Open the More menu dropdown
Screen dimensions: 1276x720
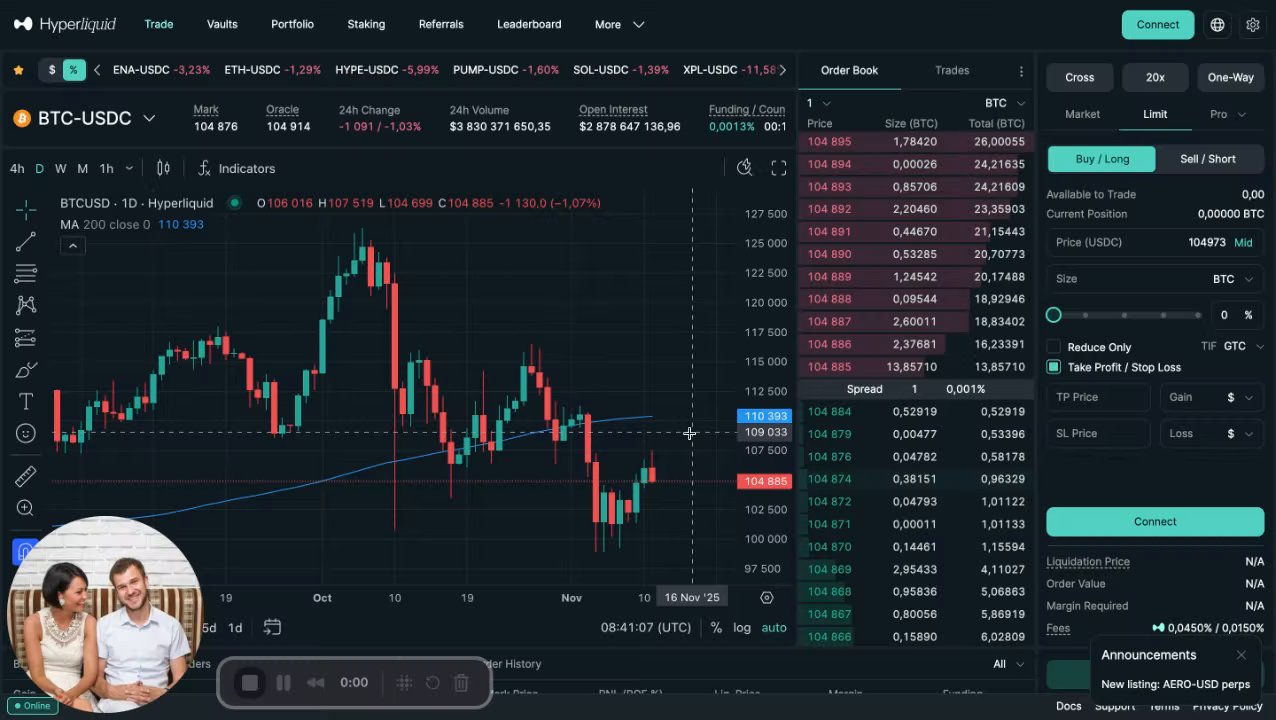pos(620,24)
